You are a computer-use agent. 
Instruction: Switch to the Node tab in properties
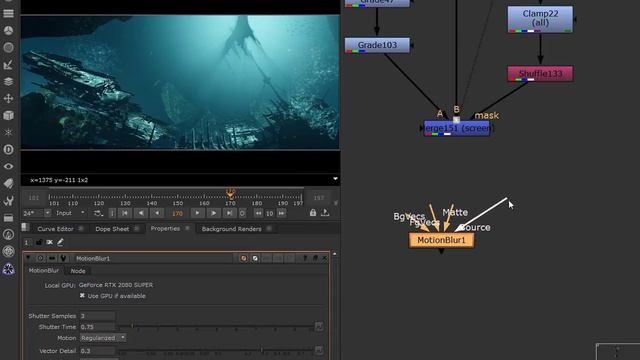point(78,271)
